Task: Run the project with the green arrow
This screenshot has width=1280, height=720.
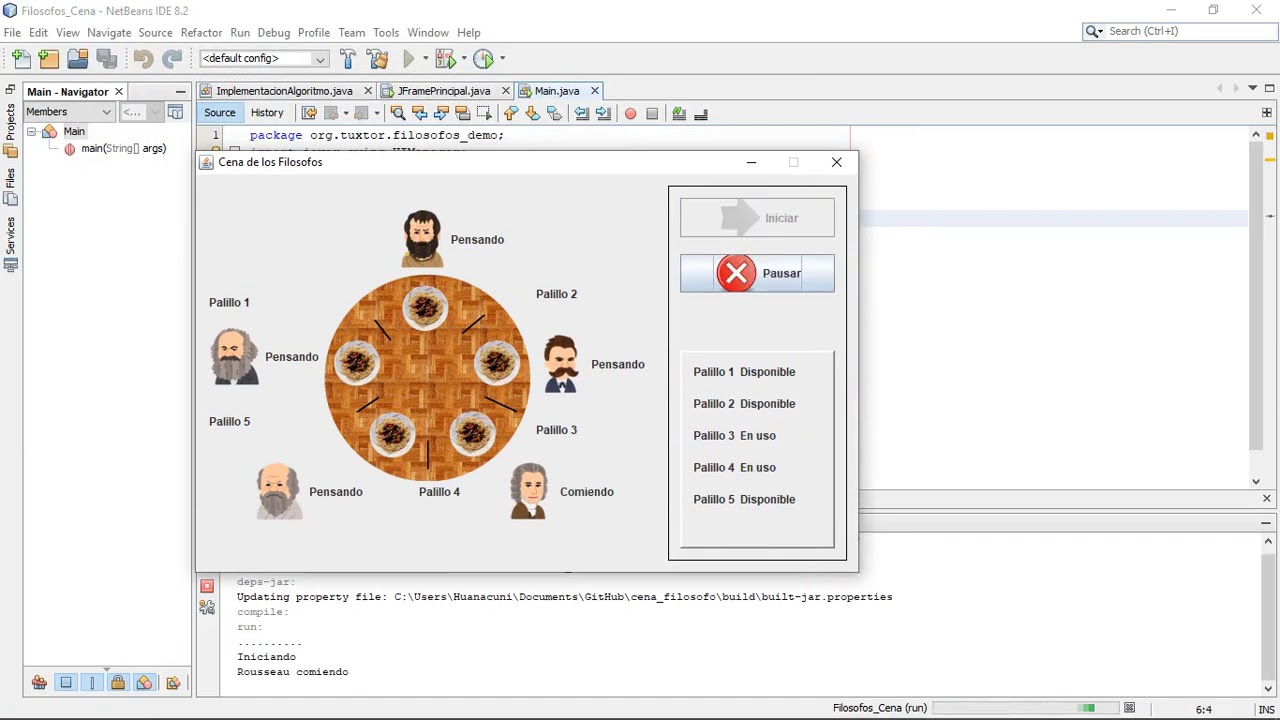Action: (x=408, y=59)
